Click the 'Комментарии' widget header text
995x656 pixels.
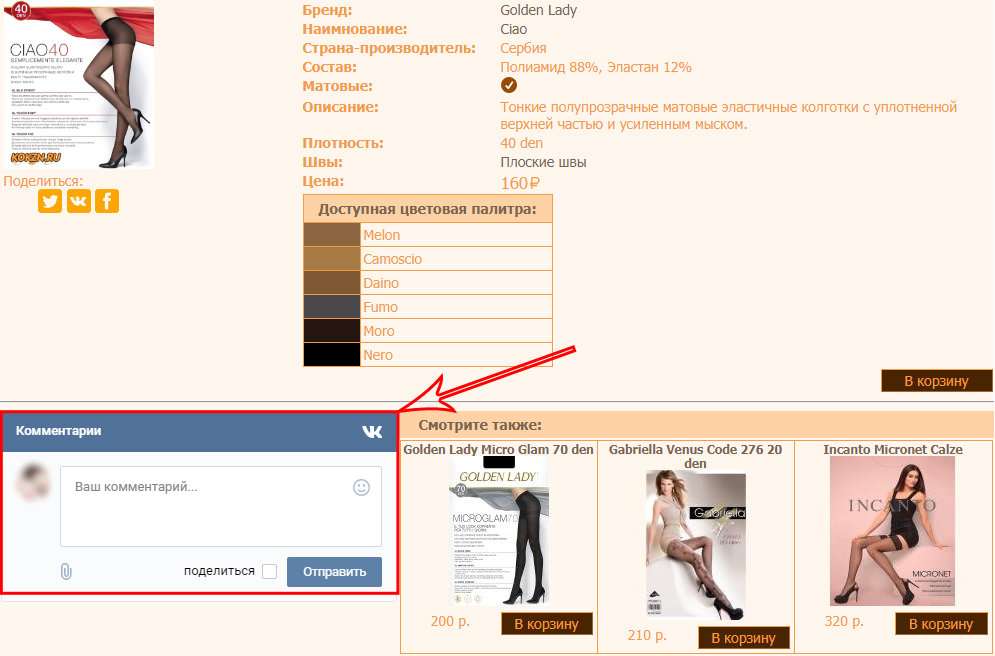tap(58, 431)
